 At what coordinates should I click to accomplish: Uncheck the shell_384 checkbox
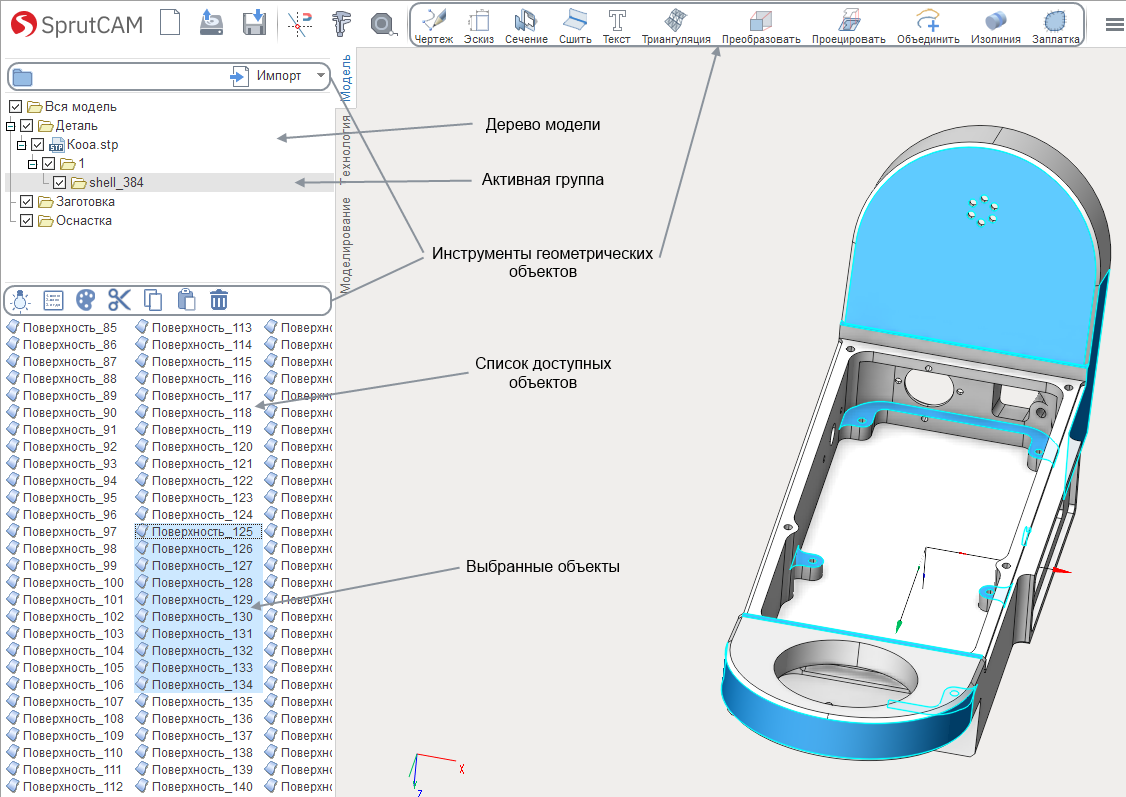coord(60,182)
